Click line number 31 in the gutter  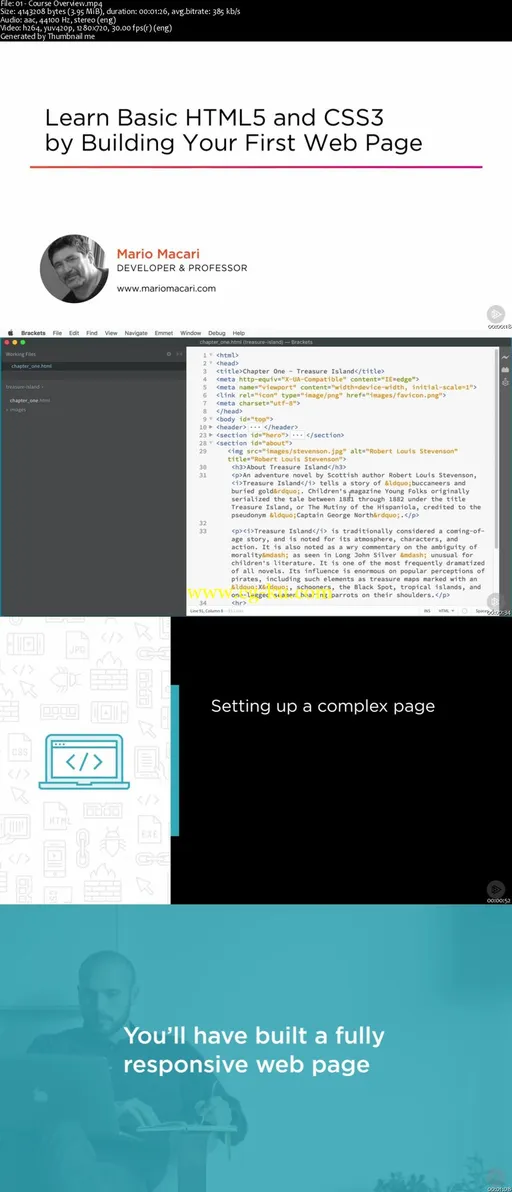(x=203, y=475)
